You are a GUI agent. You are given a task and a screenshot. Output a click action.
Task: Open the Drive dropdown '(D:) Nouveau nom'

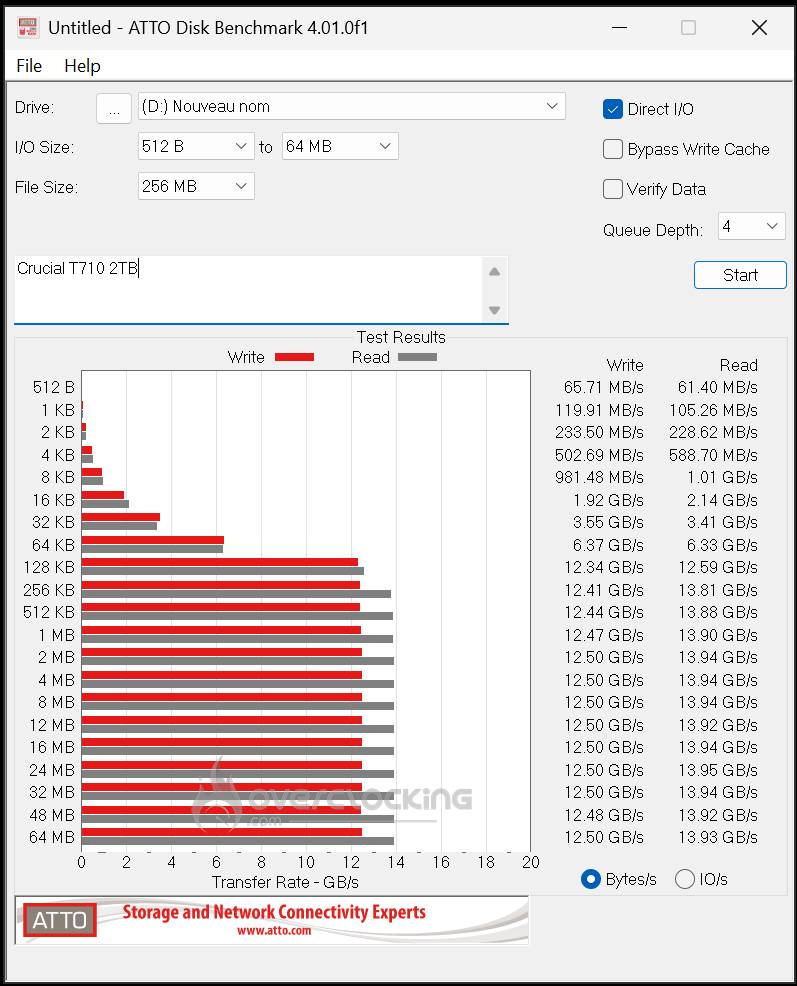pyautogui.click(x=352, y=106)
